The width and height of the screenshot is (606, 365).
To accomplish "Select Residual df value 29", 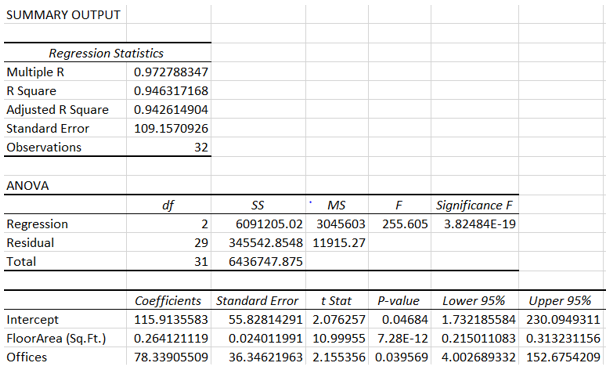I will point(201,243).
